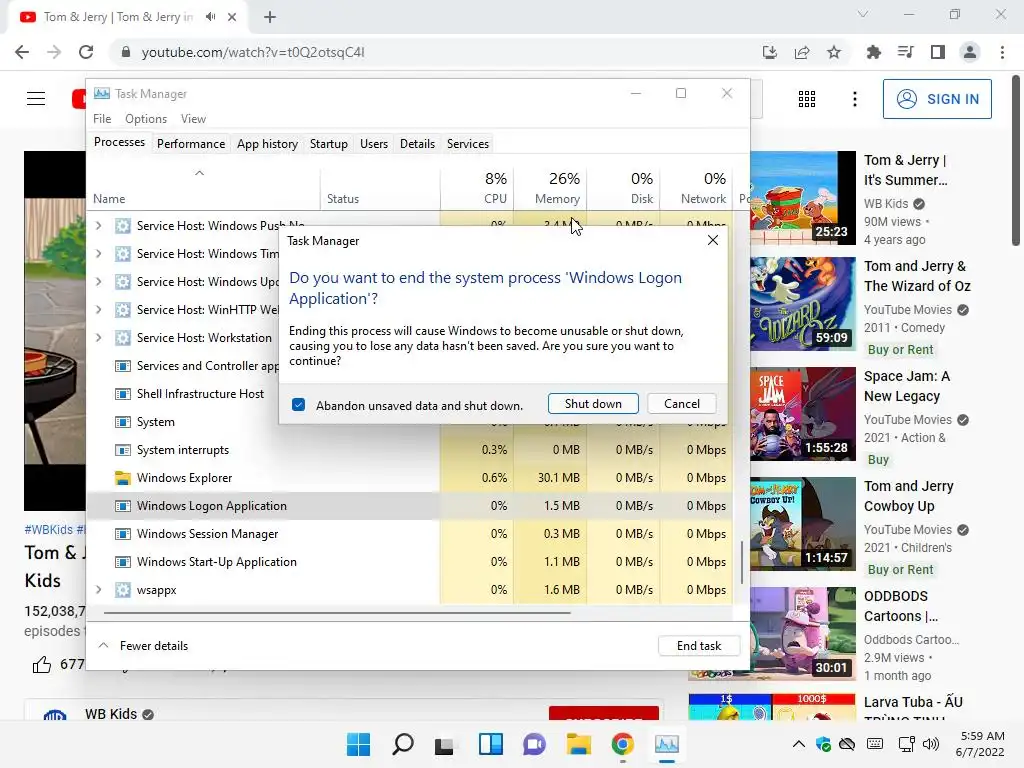Open Task Manager View menu
Screen dimensions: 1024x768
[193, 119]
